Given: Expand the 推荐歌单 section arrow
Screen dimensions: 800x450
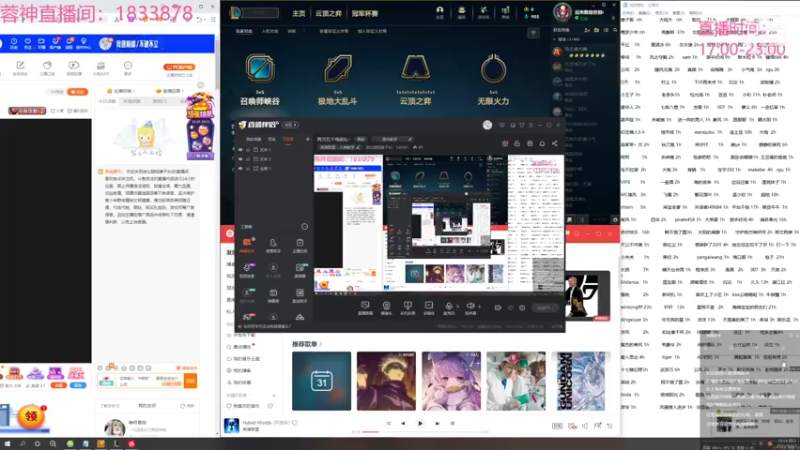Looking at the screenshot, I should (x=320, y=344).
